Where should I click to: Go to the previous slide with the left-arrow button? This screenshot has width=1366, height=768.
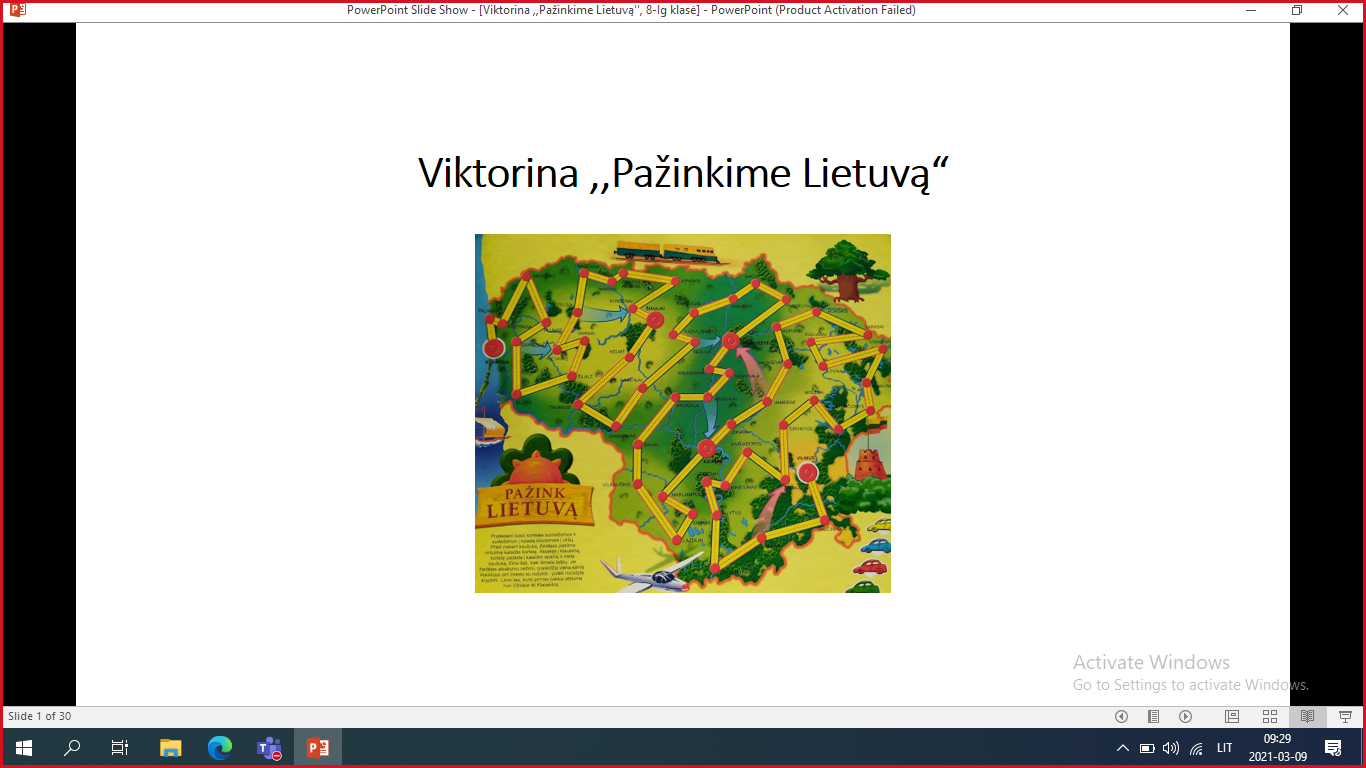pos(1121,716)
